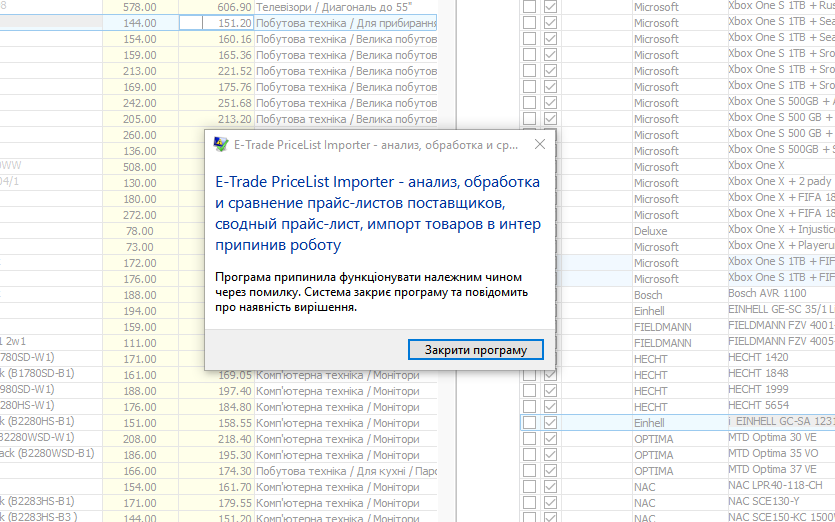
Task: Tick empty checkbox in Xbox One S 500GB + A row
Action: coord(529,102)
